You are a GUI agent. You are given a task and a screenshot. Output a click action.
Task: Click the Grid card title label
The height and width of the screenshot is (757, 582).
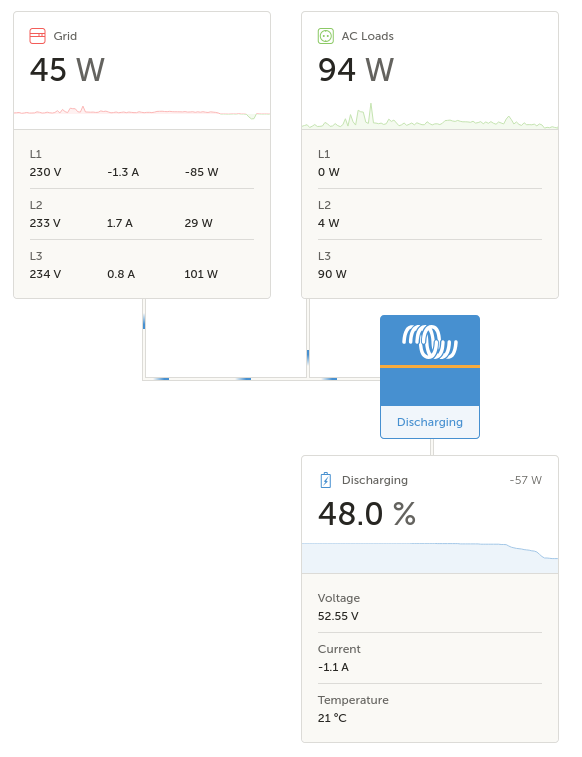point(65,36)
